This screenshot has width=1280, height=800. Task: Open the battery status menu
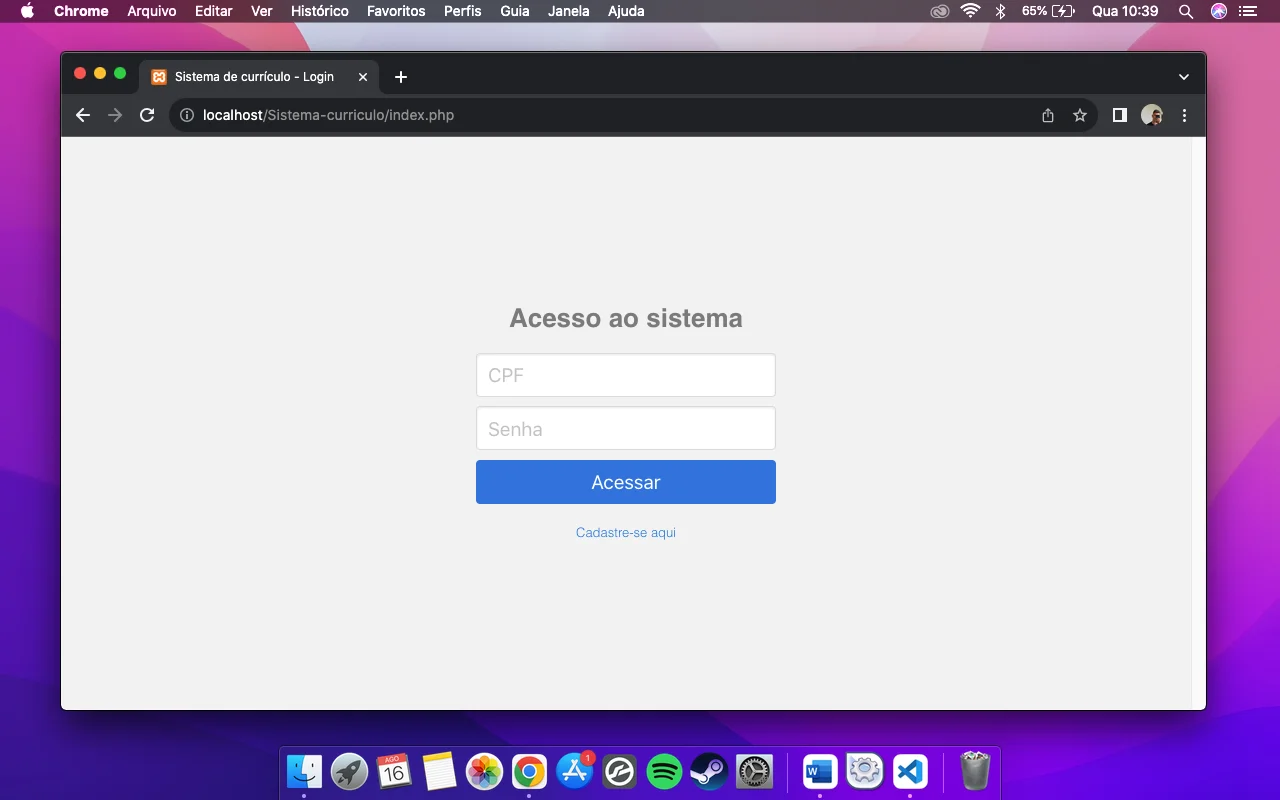1049,11
